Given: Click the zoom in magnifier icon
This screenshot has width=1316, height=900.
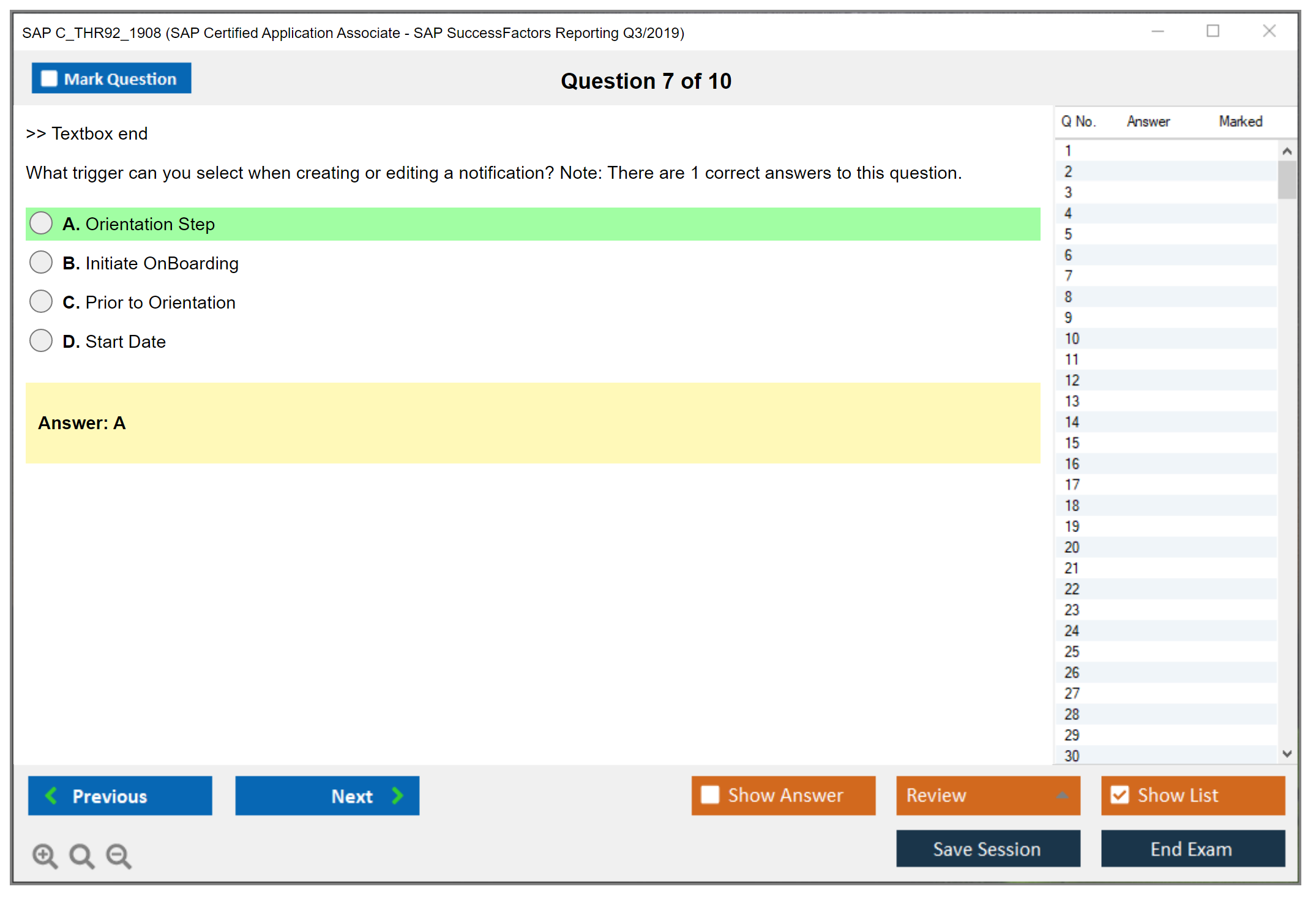Looking at the screenshot, I should point(44,855).
